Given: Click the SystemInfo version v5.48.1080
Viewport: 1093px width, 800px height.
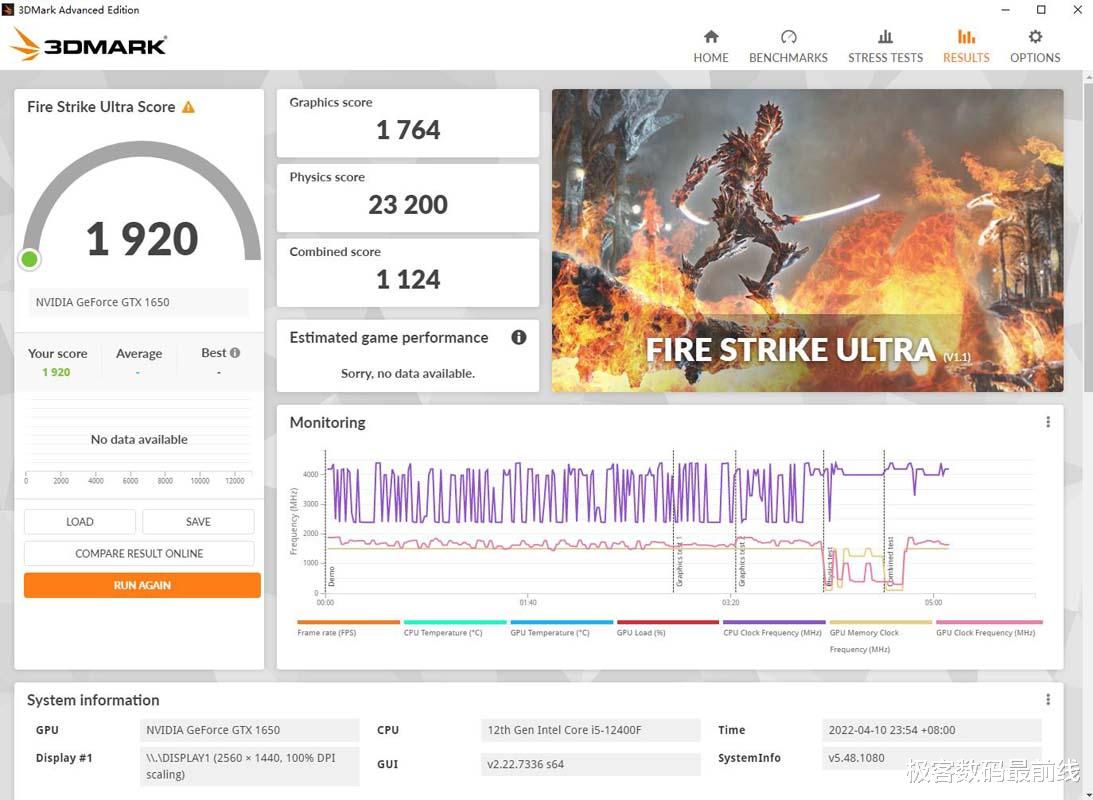Looking at the screenshot, I should click(x=932, y=758).
